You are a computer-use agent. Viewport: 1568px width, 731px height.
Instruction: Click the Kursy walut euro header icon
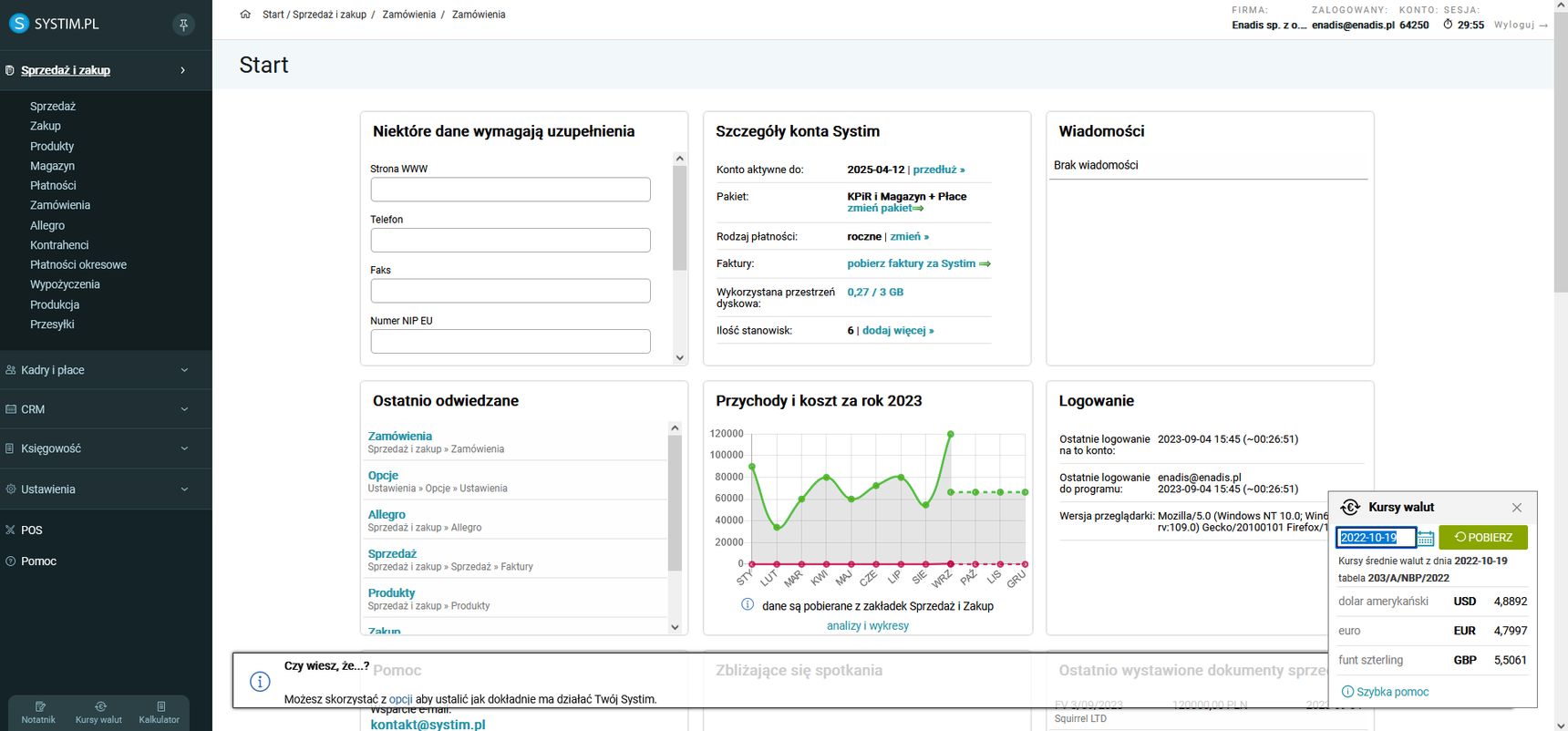pyautogui.click(x=1350, y=508)
